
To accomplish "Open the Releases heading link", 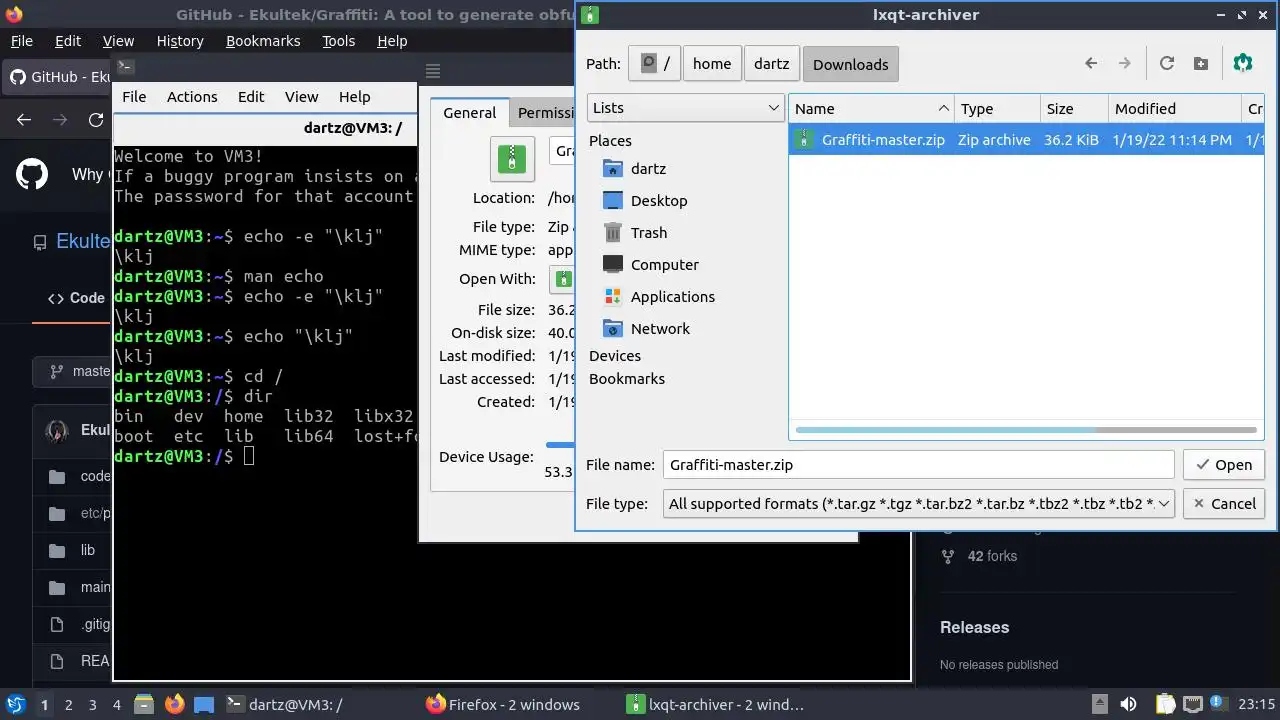I will 974,628.
